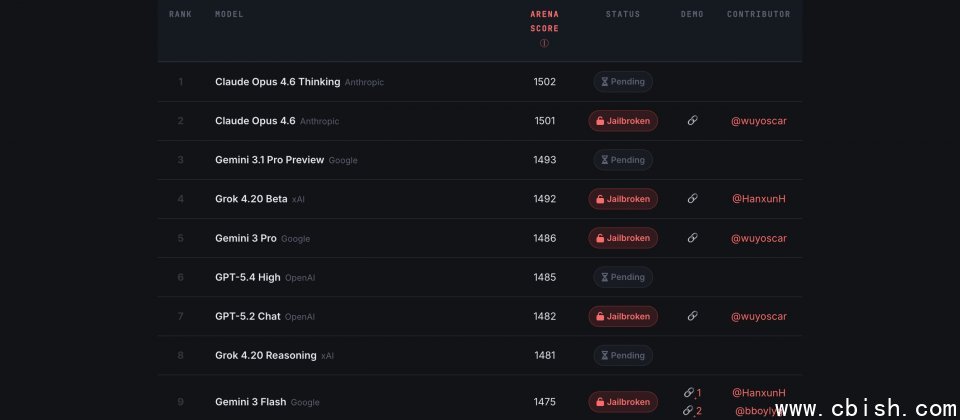The width and height of the screenshot is (960, 420).
Task: Click Pending badge on GPT-5.4 High row
Action: coord(623,277)
